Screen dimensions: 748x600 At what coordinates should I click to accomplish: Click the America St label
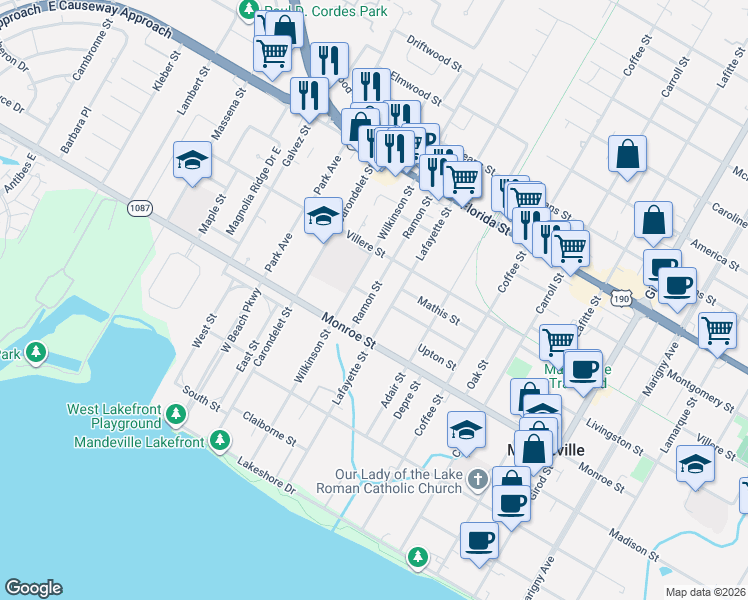point(715,254)
